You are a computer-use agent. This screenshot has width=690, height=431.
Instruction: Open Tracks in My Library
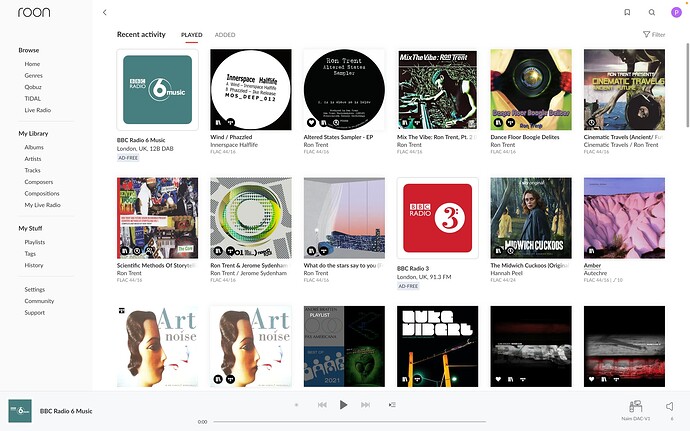tap(33, 170)
